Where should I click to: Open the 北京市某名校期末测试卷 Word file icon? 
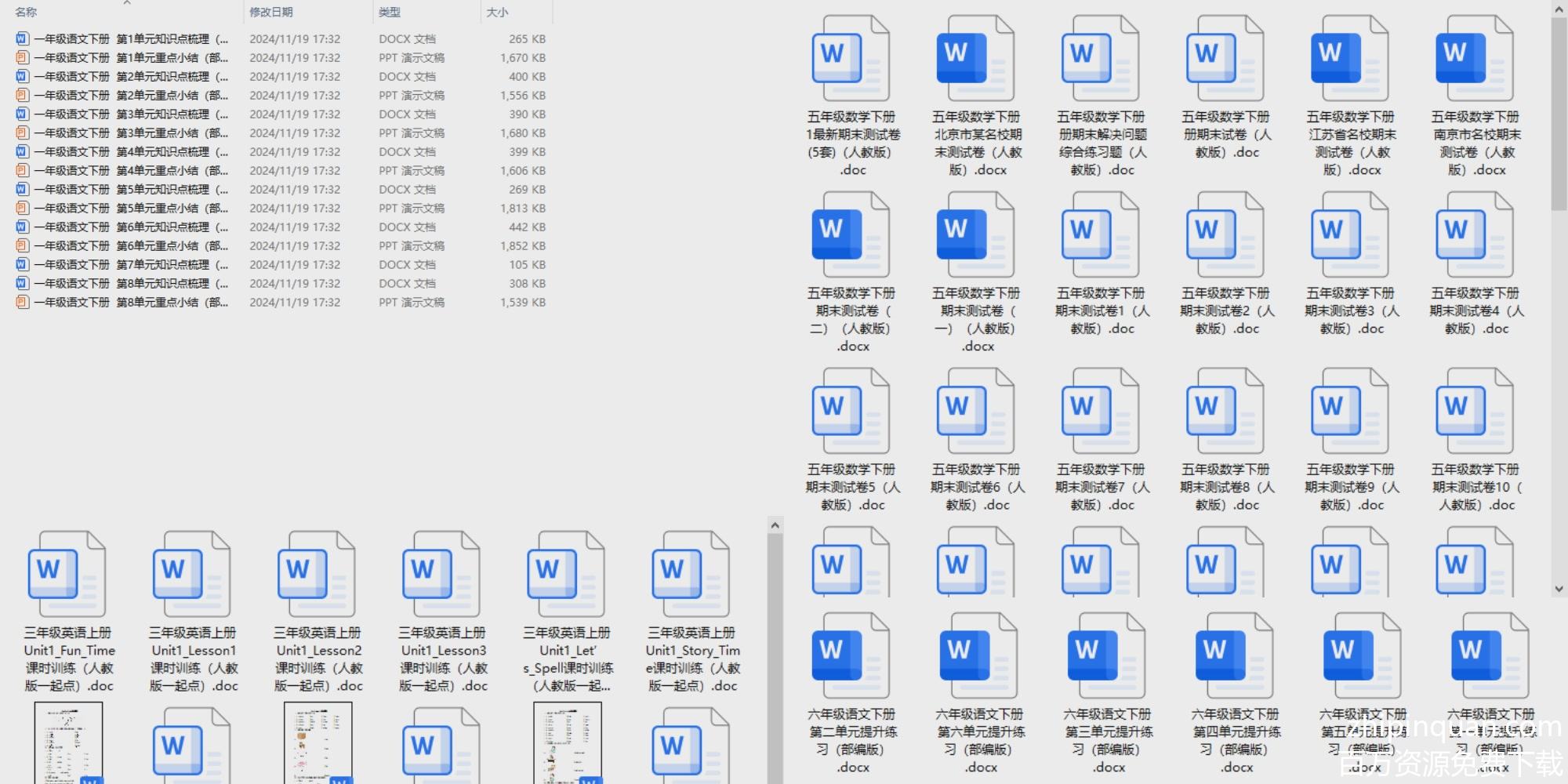coord(975,60)
